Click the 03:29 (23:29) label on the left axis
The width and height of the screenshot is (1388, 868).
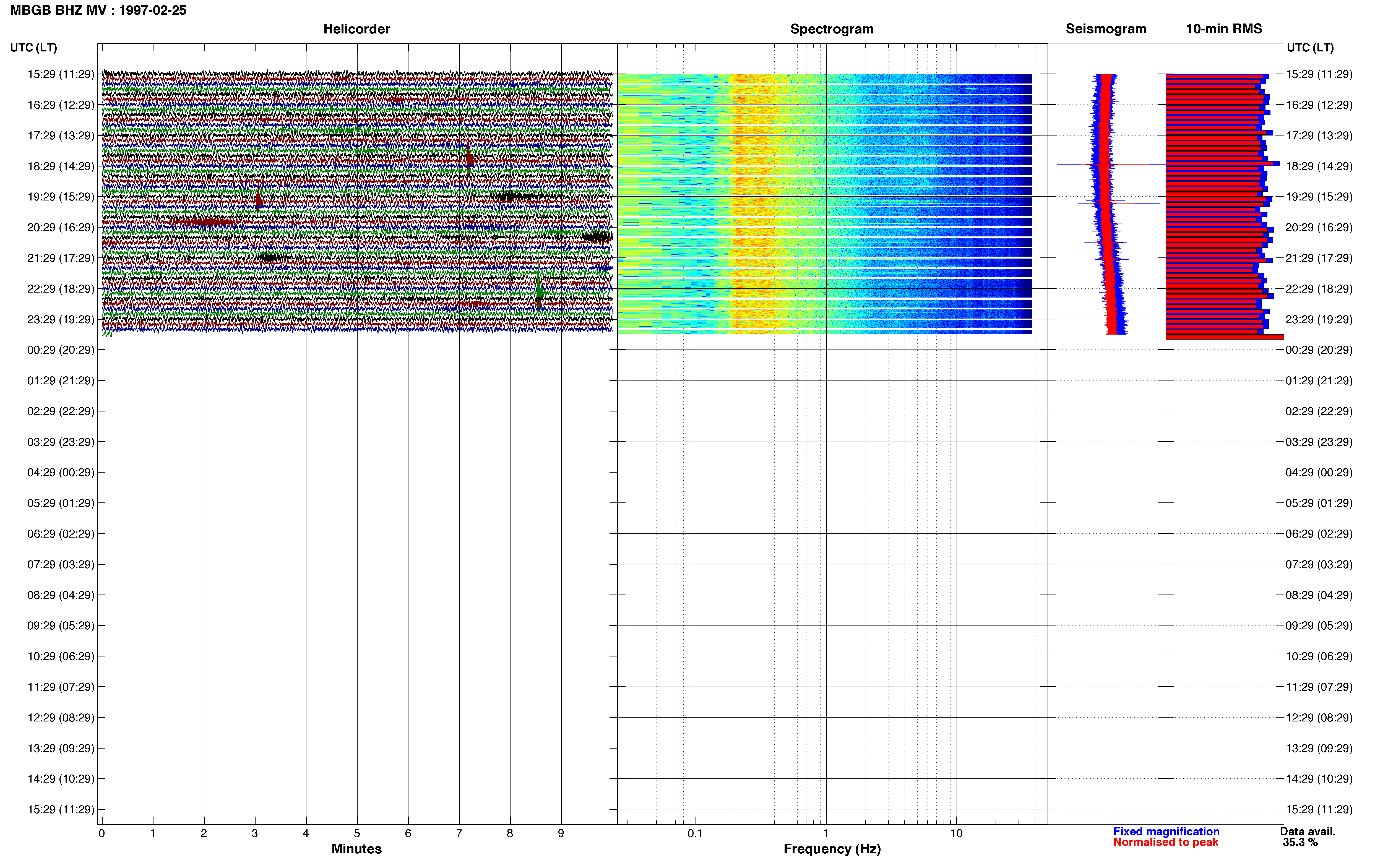tap(60, 442)
